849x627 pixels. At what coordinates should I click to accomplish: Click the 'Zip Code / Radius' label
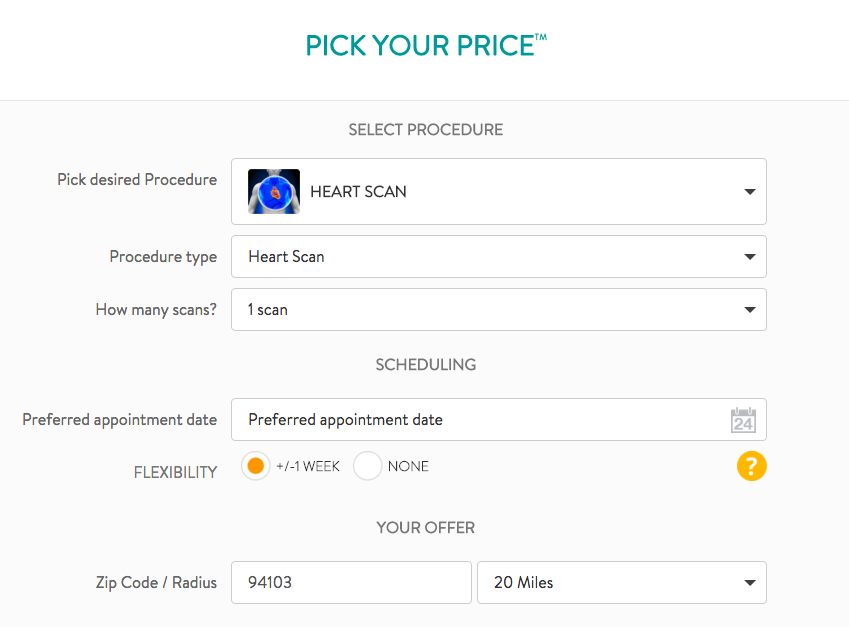[159, 583]
